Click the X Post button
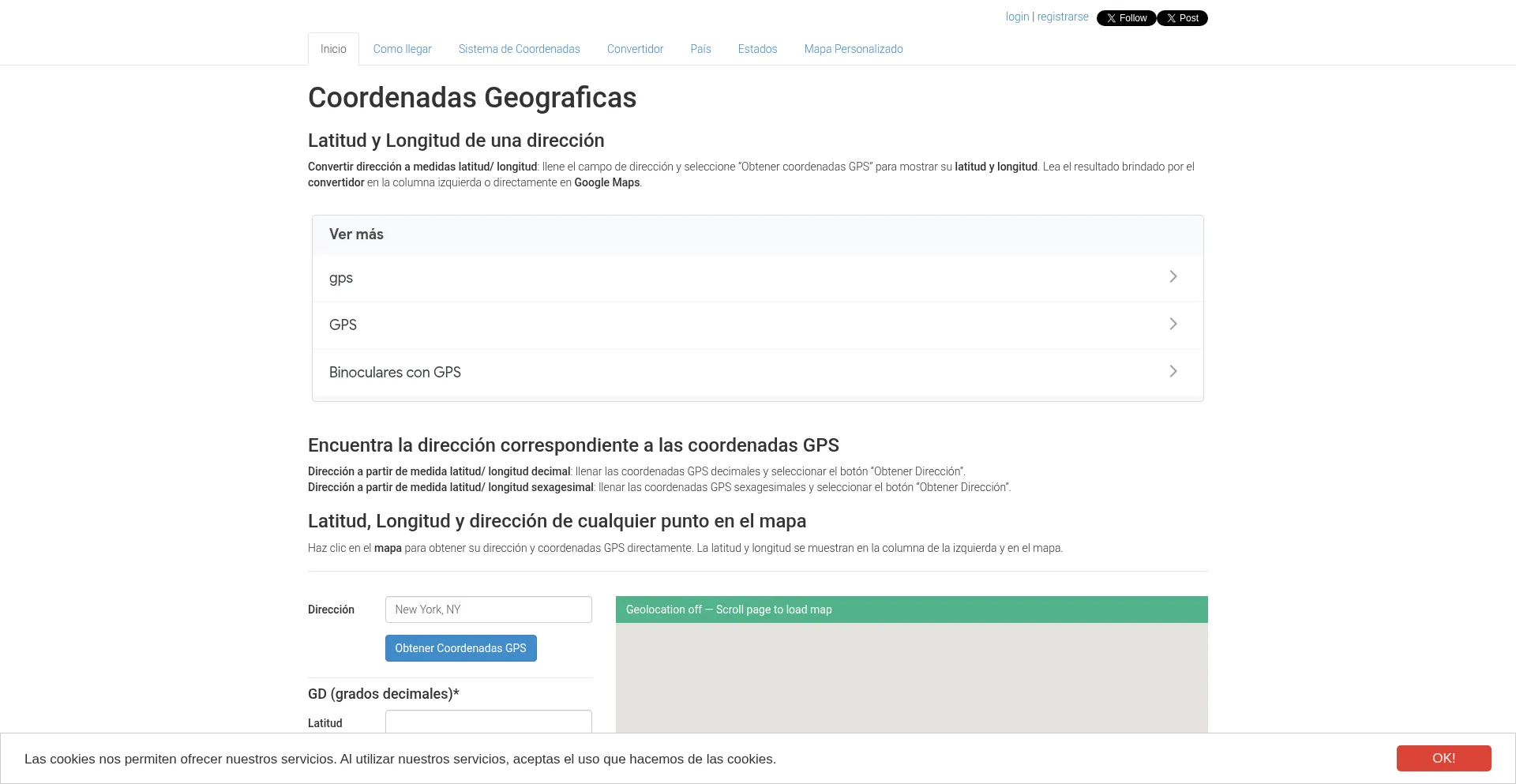Image resolution: width=1516 pixels, height=784 pixels. (1182, 18)
